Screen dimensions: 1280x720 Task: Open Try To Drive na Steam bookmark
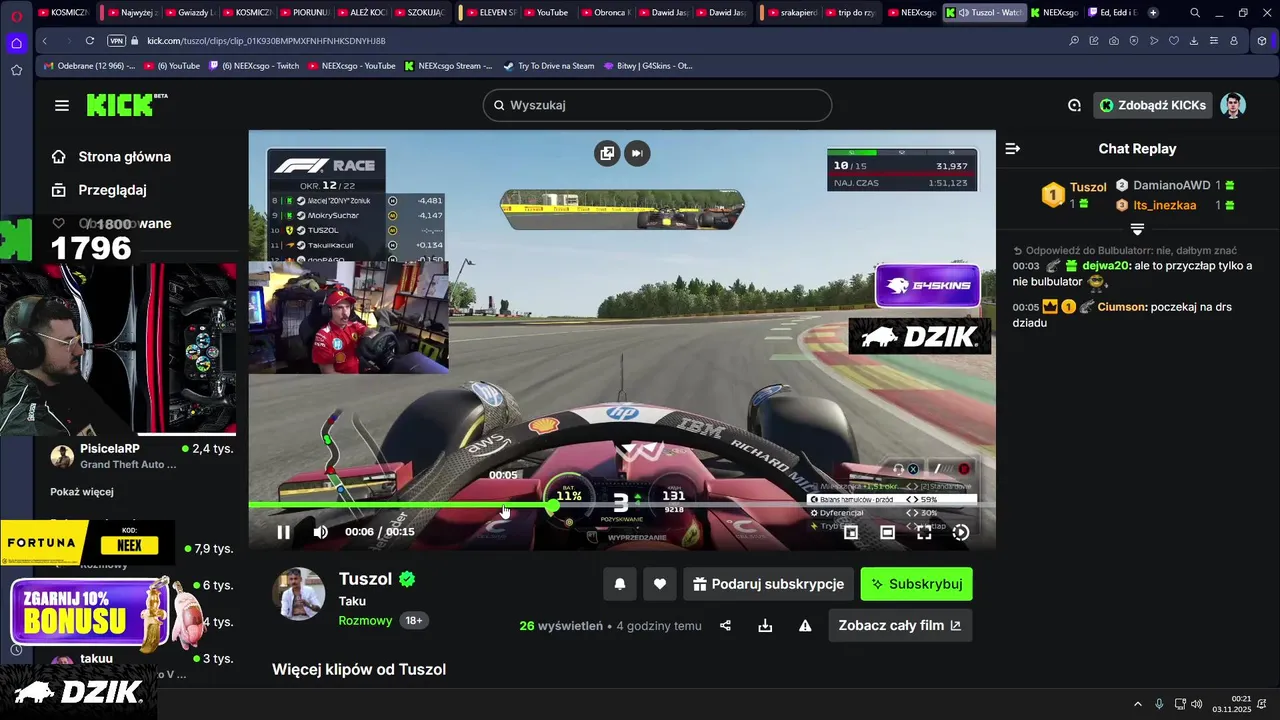(x=549, y=66)
